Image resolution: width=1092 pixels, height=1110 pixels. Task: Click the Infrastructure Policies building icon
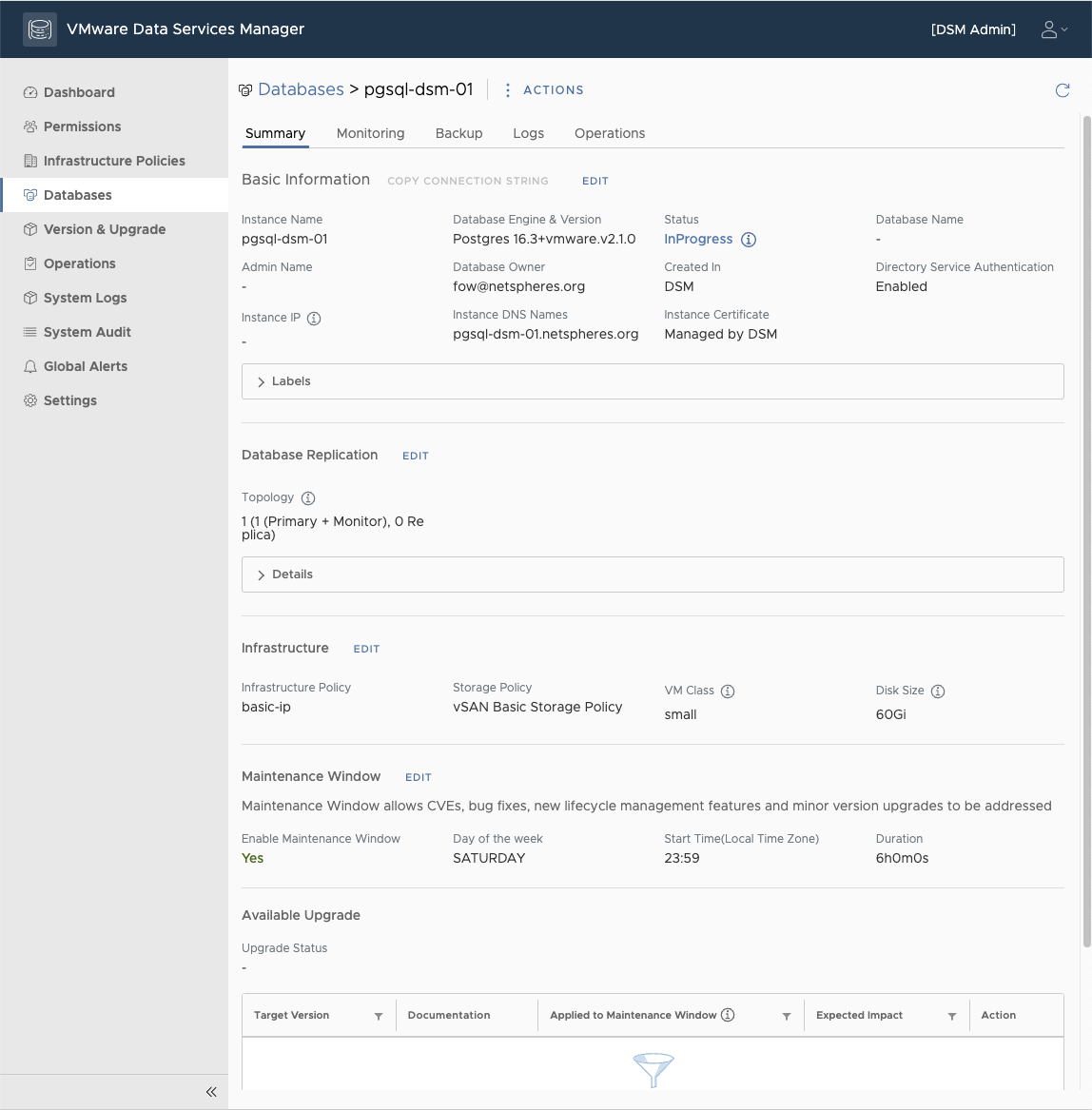(x=29, y=161)
